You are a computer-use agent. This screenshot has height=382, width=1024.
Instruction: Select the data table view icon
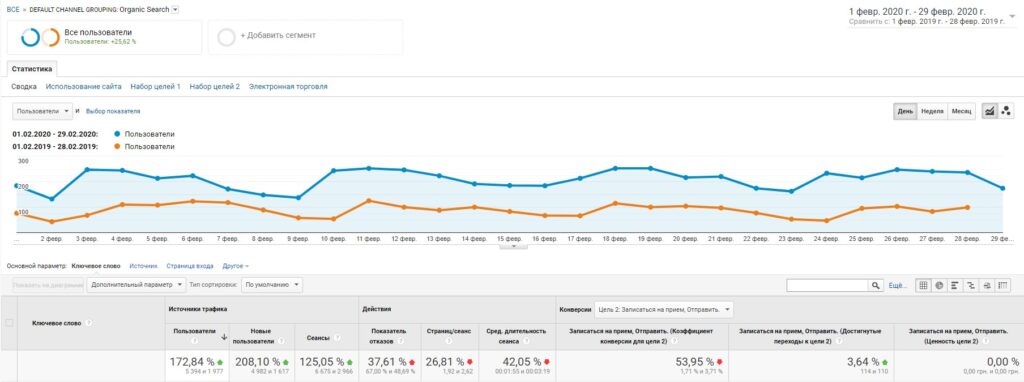923,285
